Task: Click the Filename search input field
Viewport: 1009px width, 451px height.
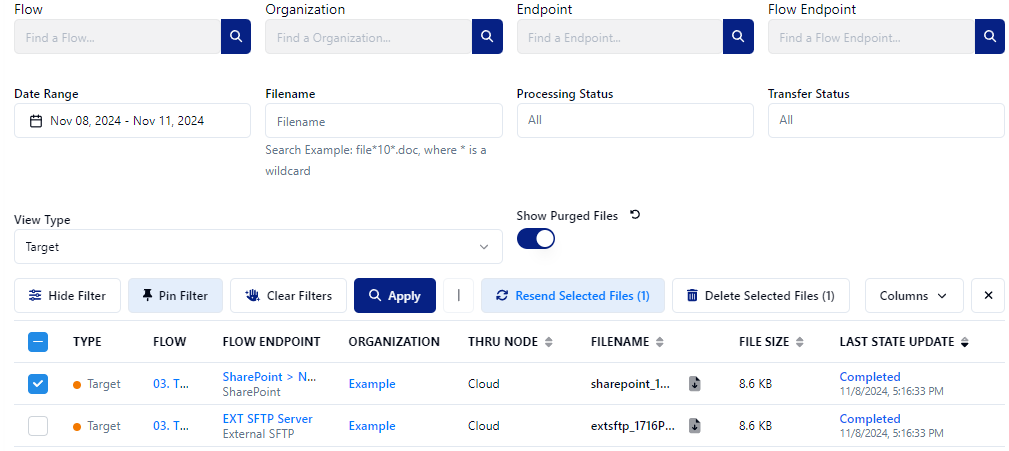Action: 383,121
